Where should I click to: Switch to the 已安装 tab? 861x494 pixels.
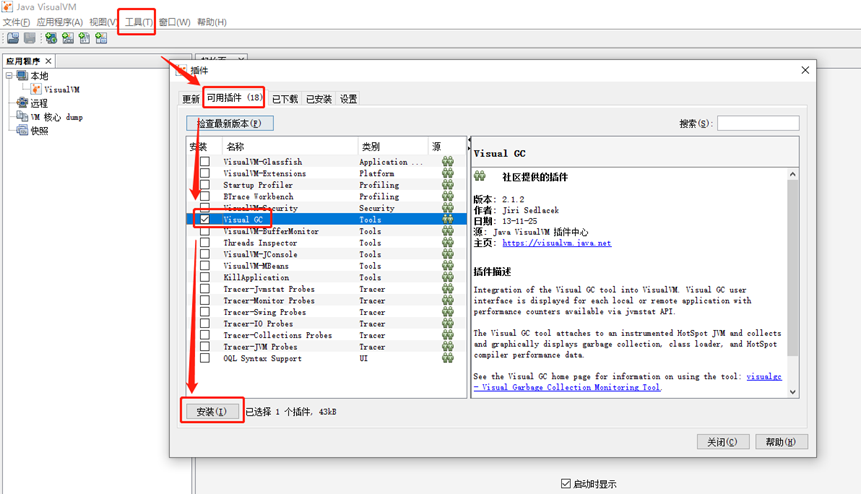(318, 99)
